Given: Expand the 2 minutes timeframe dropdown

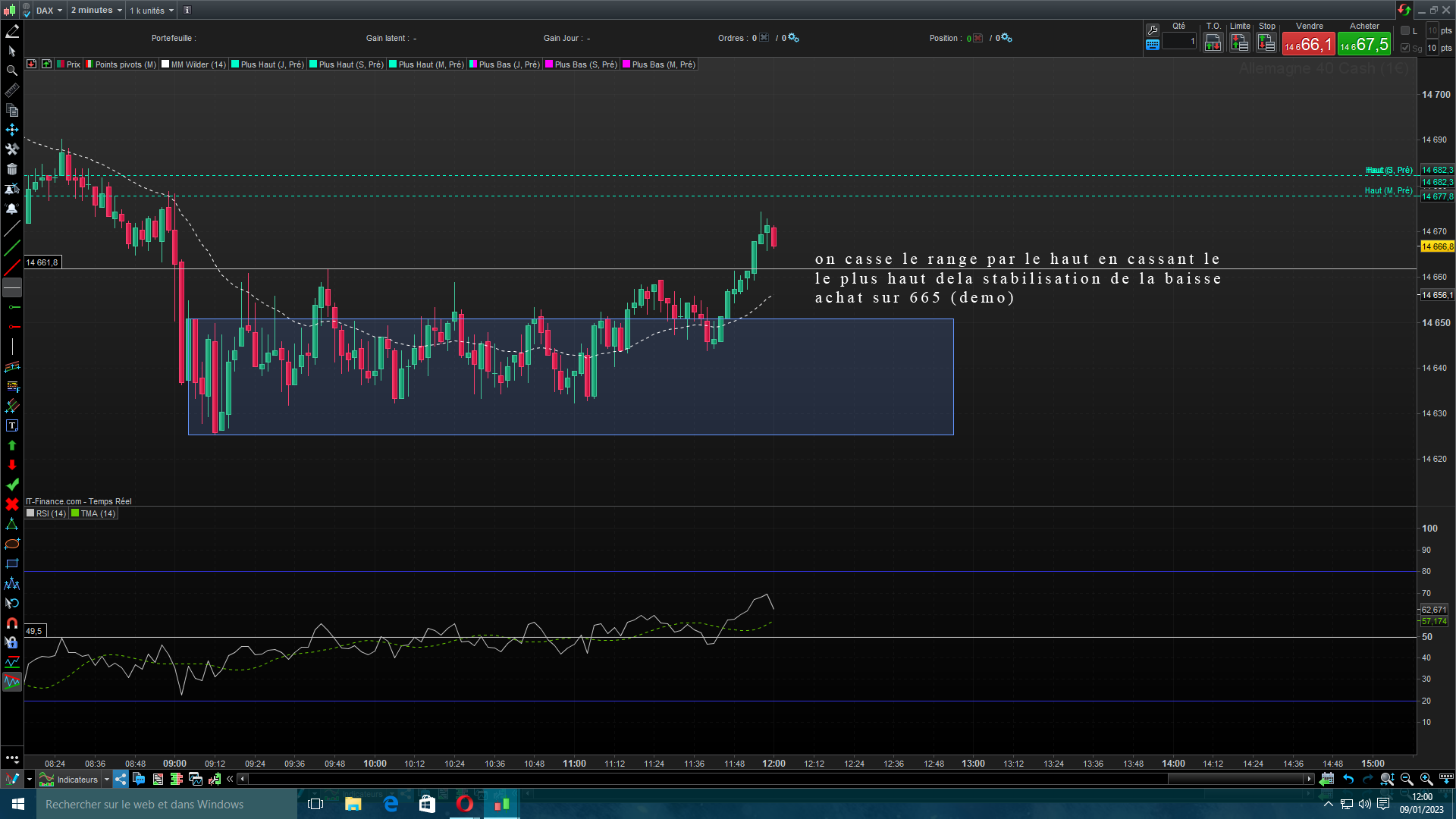Looking at the screenshot, I should coord(96,11).
